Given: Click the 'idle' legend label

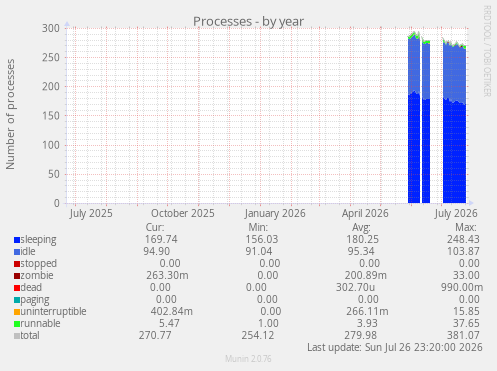Looking at the screenshot, I should [28, 251].
